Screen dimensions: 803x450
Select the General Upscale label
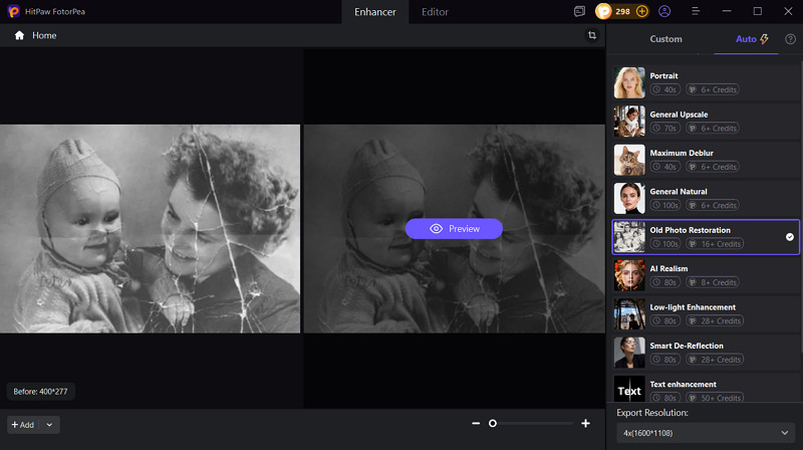(679, 114)
